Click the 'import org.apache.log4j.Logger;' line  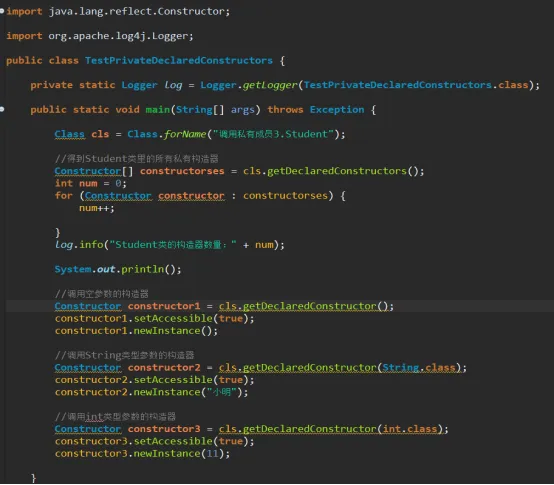(x=100, y=36)
